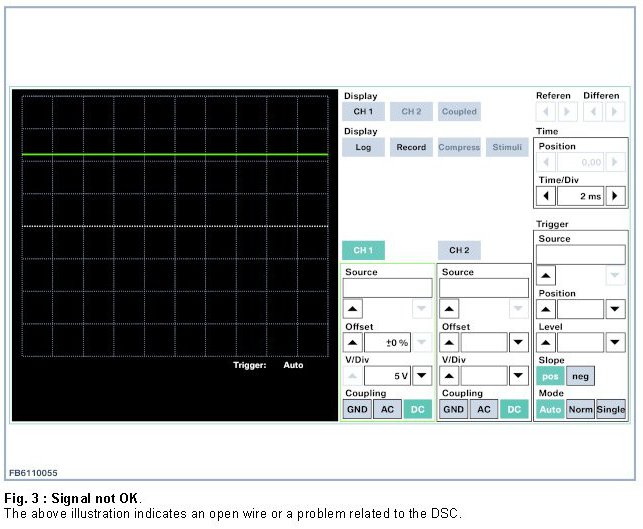The height and width of the screenshot is (529, 643).
Task: Click the CH 2 V/Div up arrow
Action: pos(450,376)
